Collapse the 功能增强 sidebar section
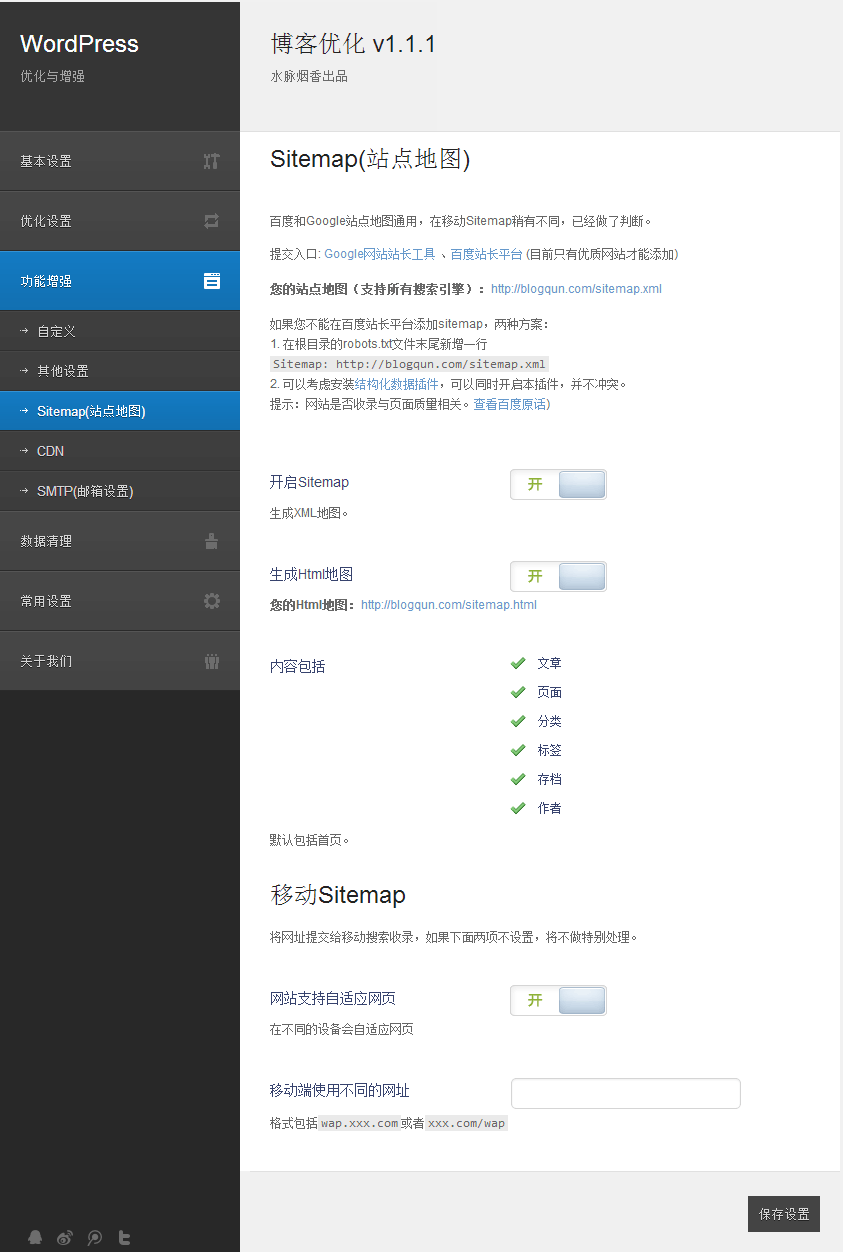 coord(120,281)
